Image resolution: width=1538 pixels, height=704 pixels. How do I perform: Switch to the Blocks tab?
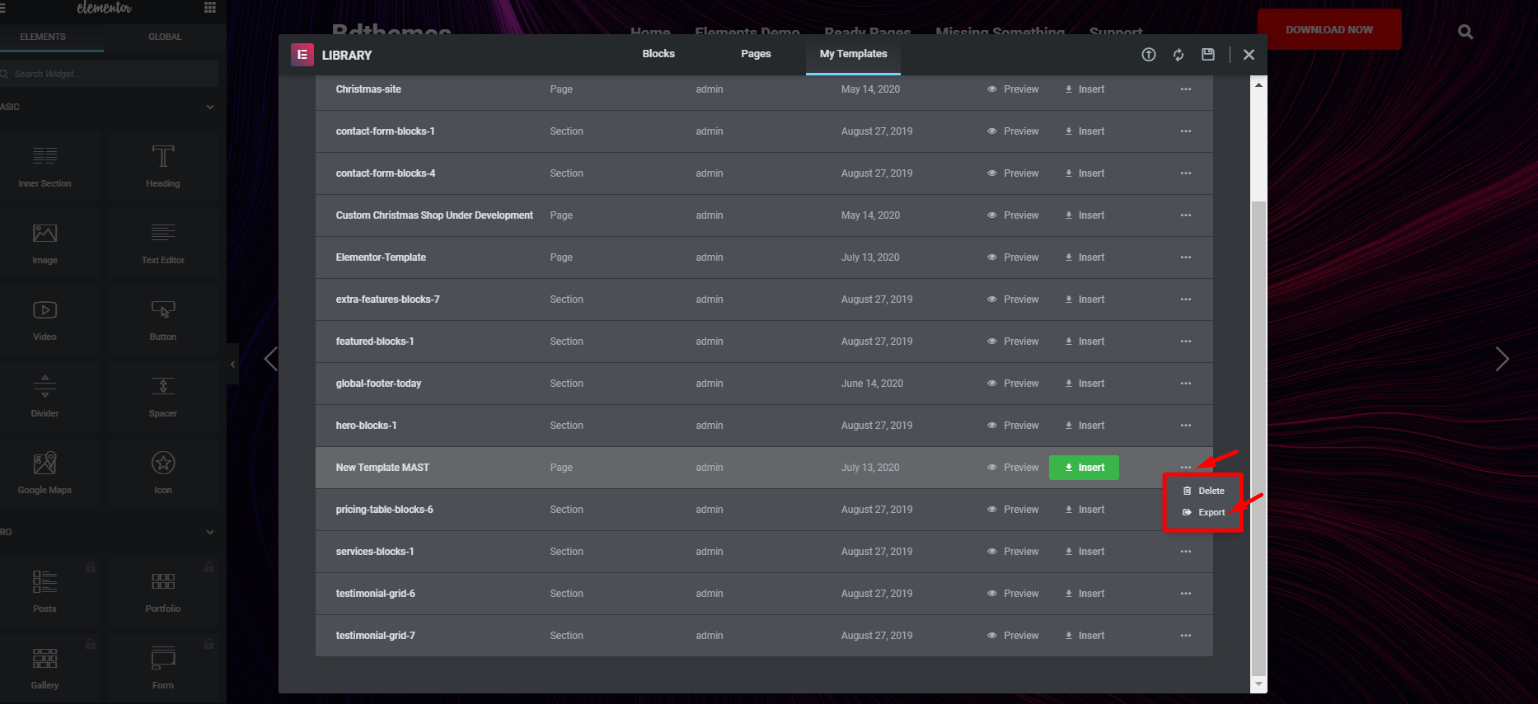pos(658,54)
